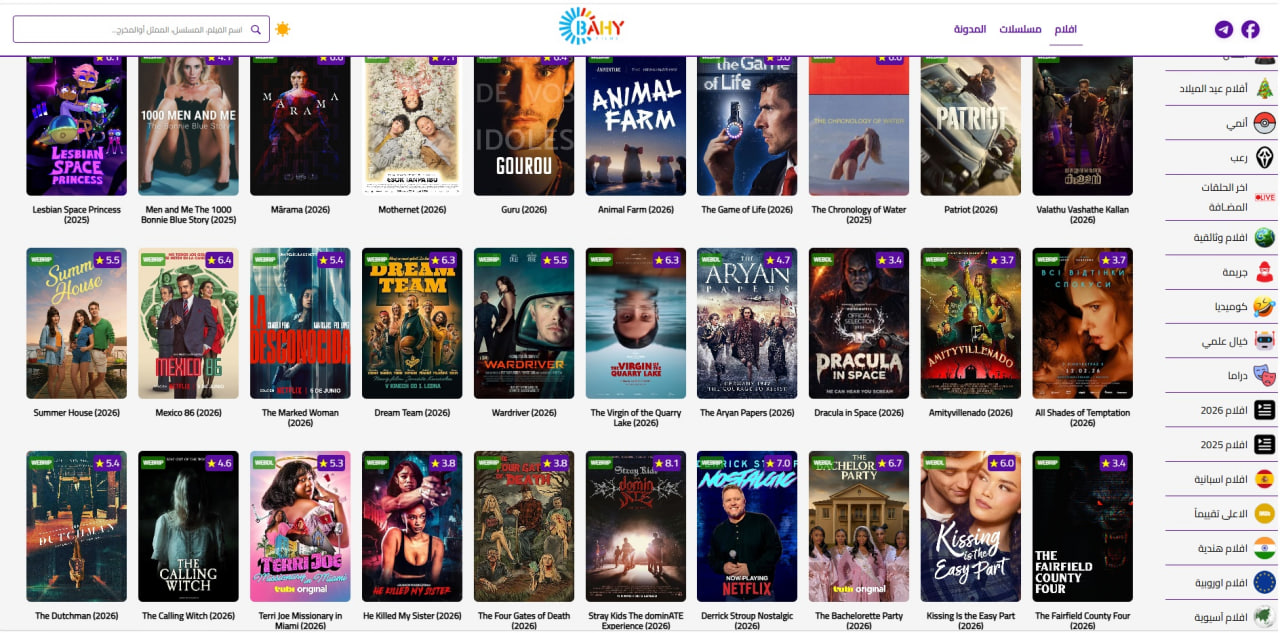The height and width of the screenshot is (633, 1280).
Task: Open the مسلسلات series menu
Action: 1020,29
